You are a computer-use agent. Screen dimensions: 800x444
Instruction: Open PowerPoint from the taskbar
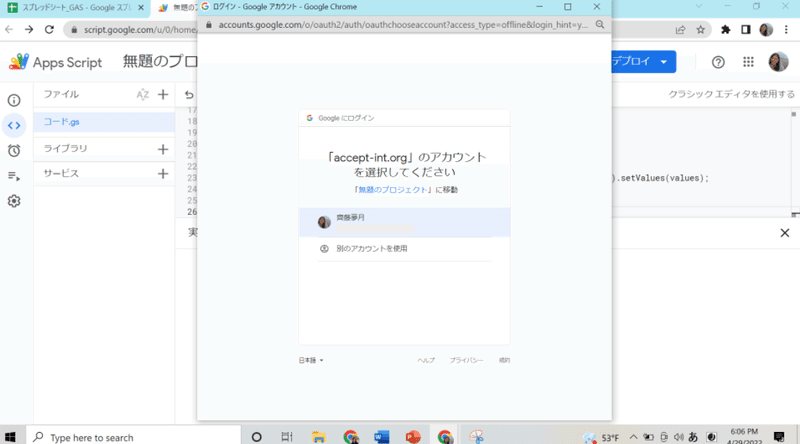pyautogui.click(x=413, y=437)
